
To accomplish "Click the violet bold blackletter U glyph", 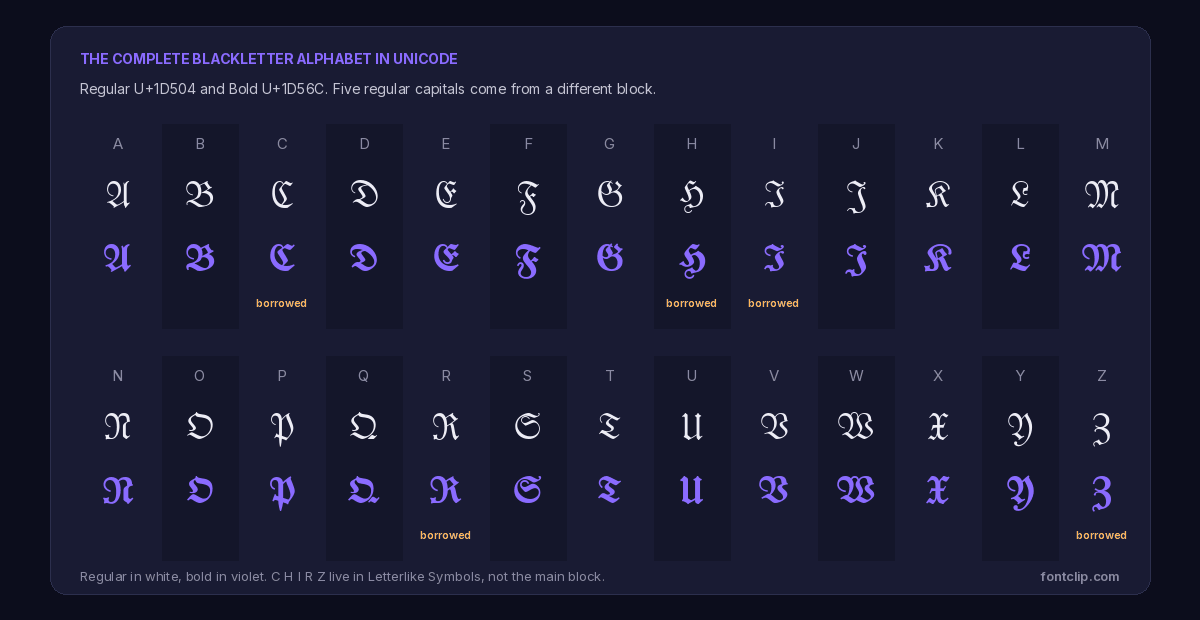I will click(x=692, y=490).
